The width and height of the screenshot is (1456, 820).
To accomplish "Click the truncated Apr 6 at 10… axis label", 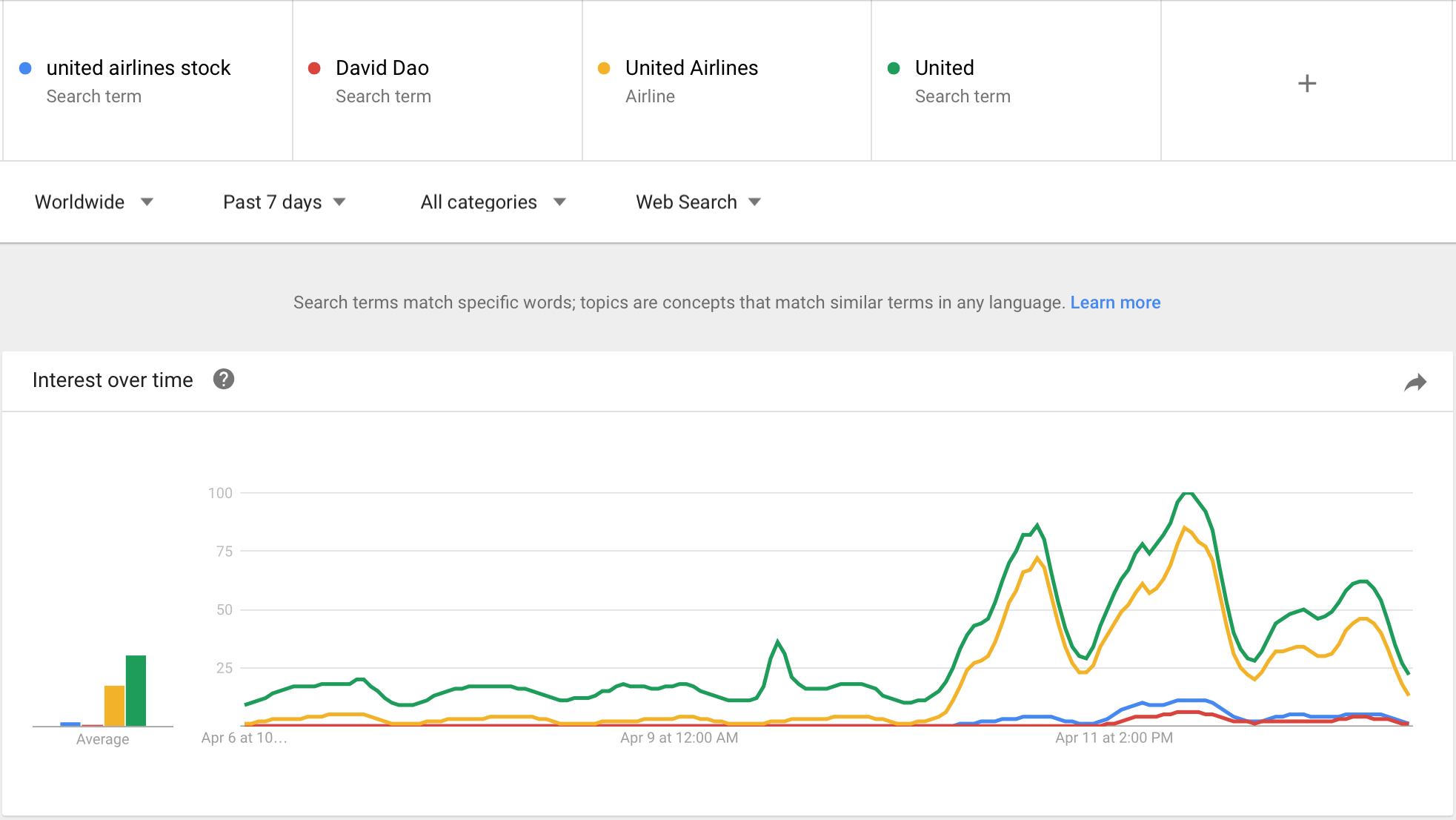I will pos(244,738).
